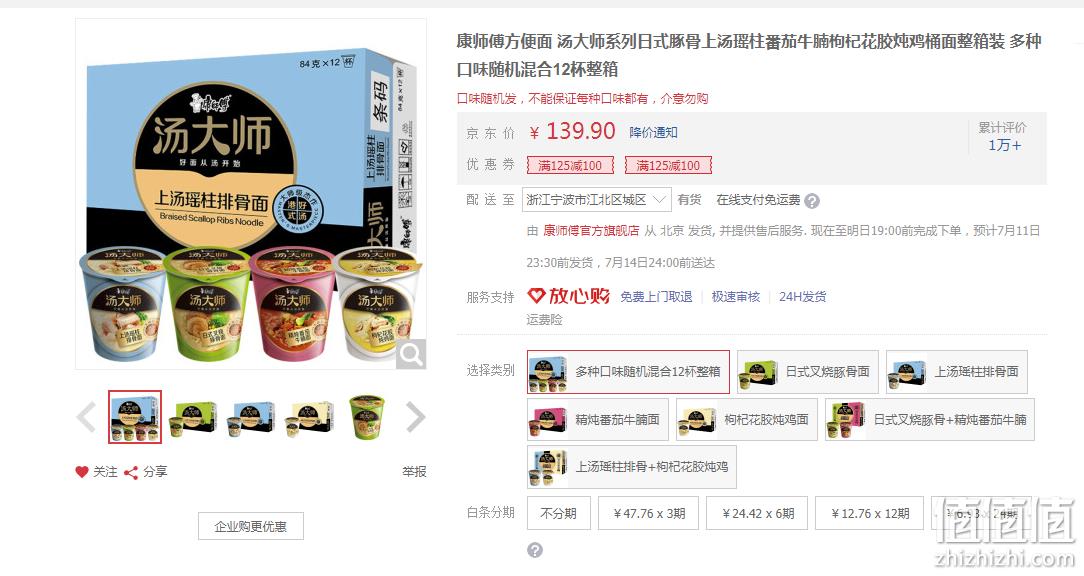Select the green single-cup thumbnail
The height and width of the screenshot is (576, 1084).
367,417
